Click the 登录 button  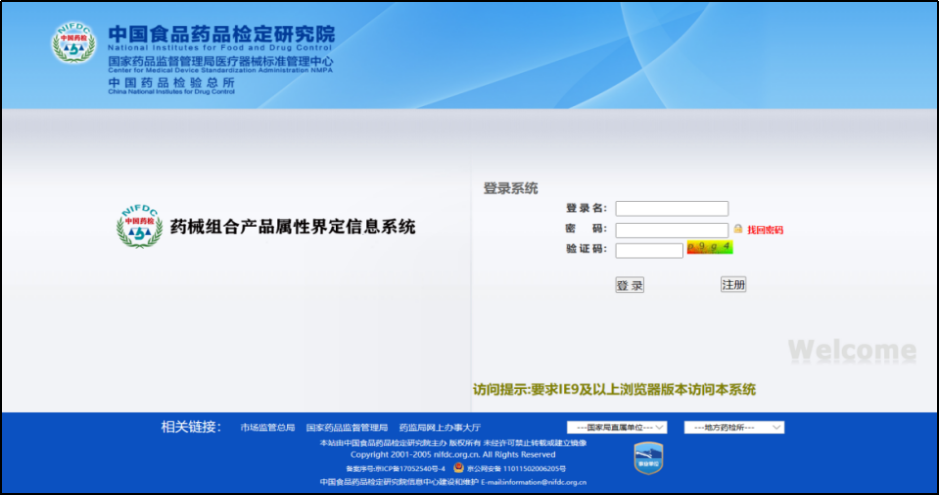(x=629, y=285)
